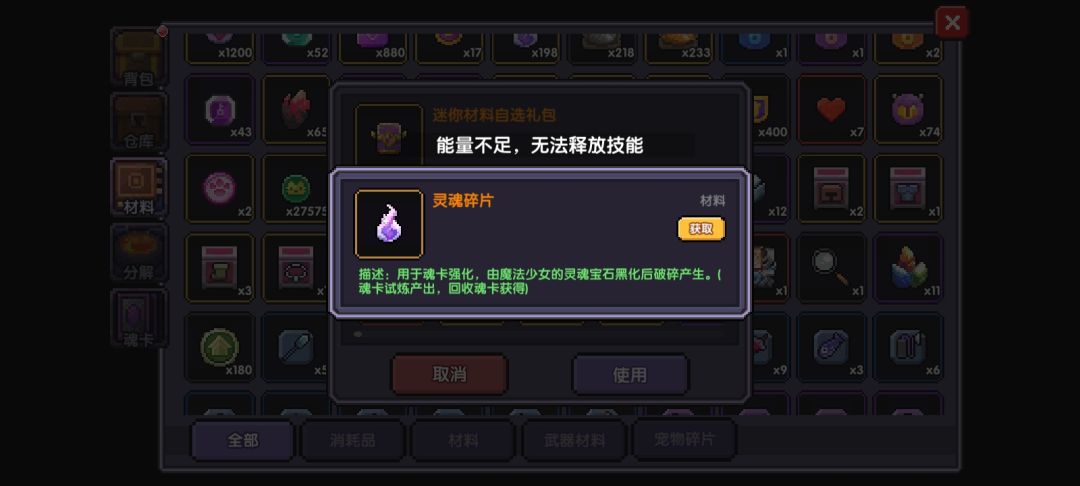Select the magnifying glass item
The height and width of the screenshot is (486, 1080).
(x=831, y=268)
